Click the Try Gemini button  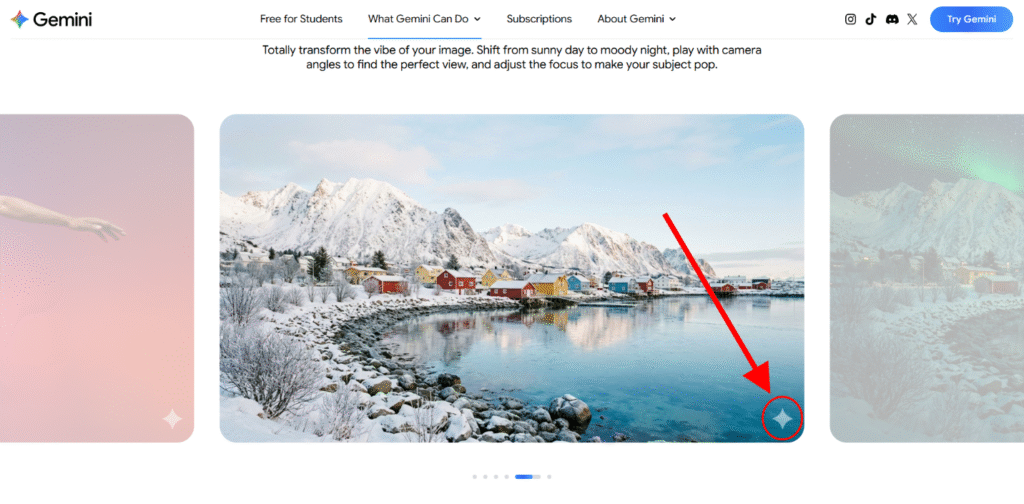tap(971, 19)
